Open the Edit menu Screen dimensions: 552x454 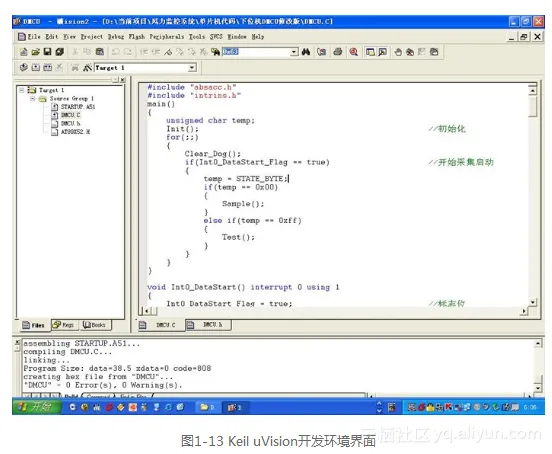point(52,37)
